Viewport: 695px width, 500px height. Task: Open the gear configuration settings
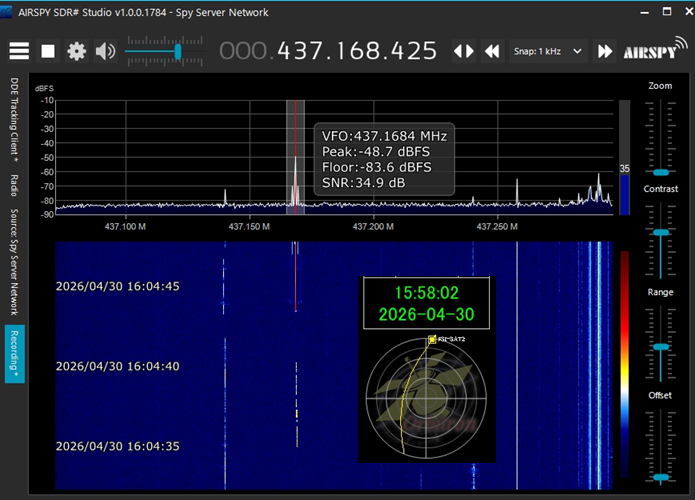pos(76,51)
